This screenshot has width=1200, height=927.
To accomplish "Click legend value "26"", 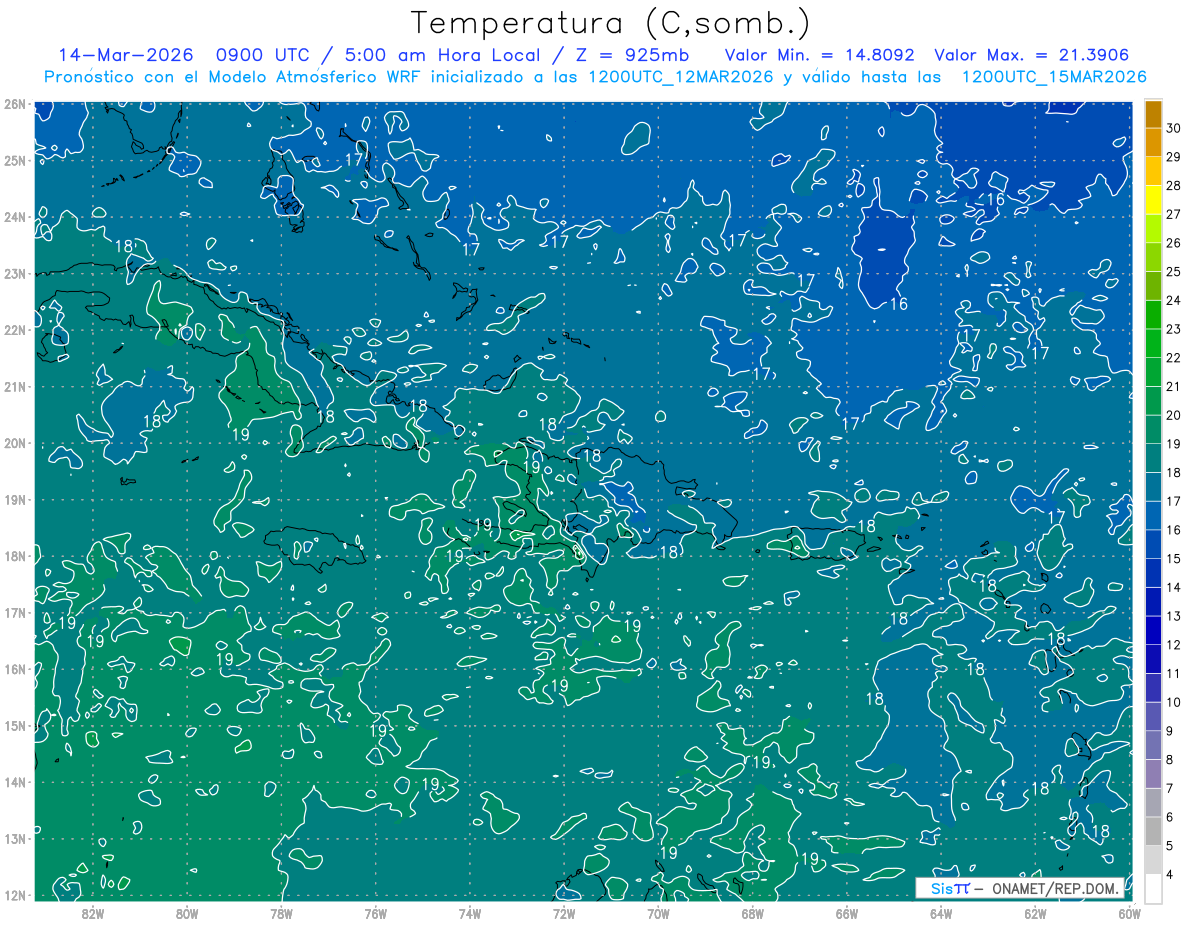I will (1173, 243).
